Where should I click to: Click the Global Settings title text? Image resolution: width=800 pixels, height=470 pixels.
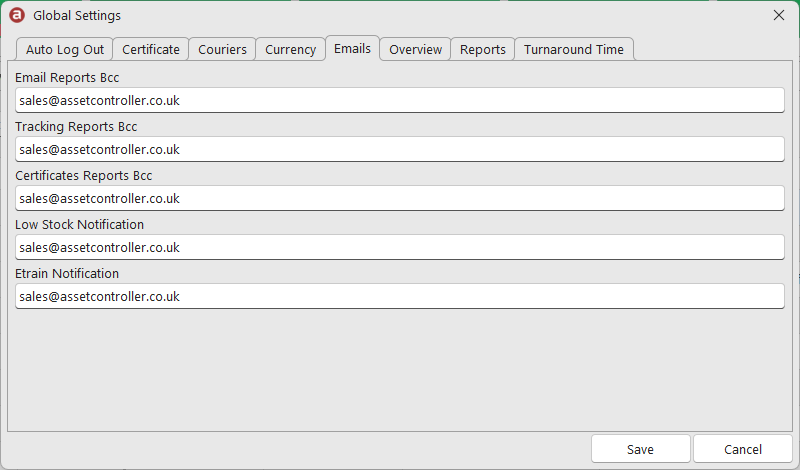click(x=77, y=16)
